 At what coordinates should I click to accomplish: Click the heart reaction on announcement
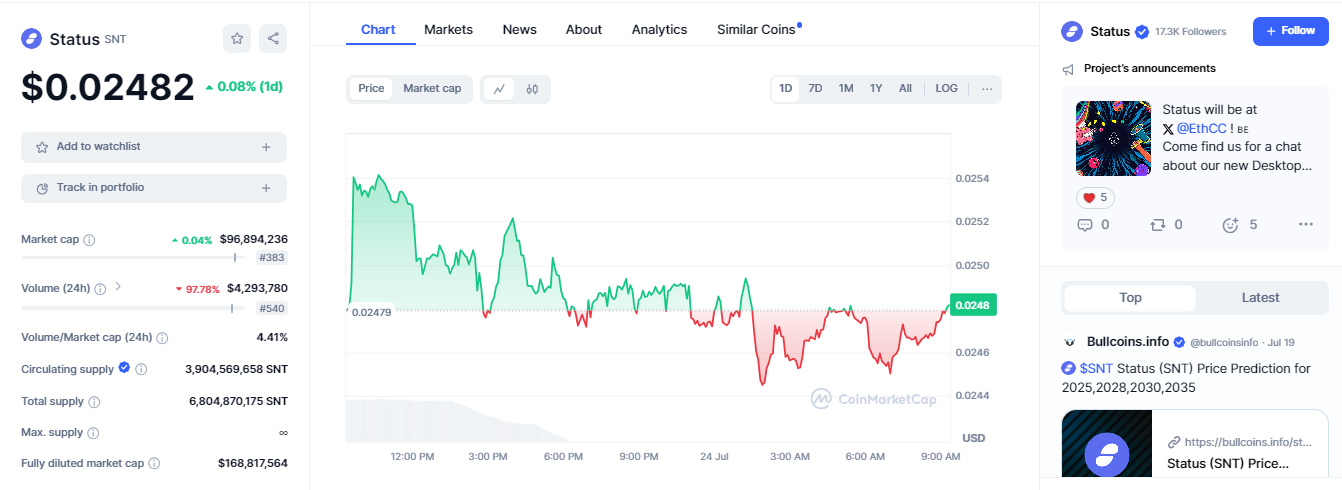pyautogui.click(x=1095, y=198)
